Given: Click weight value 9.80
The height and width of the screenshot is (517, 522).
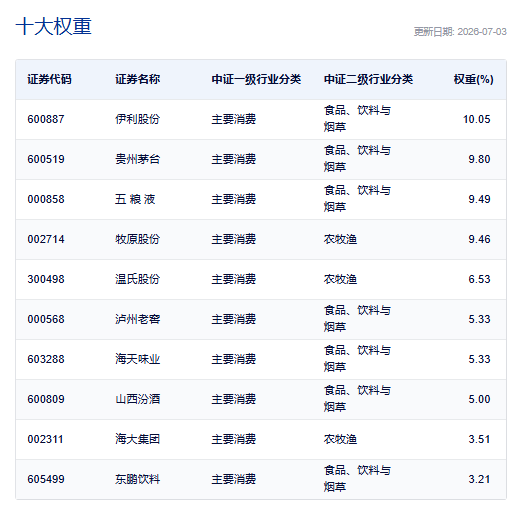Looking at the screenshot, I should (479, 159).
